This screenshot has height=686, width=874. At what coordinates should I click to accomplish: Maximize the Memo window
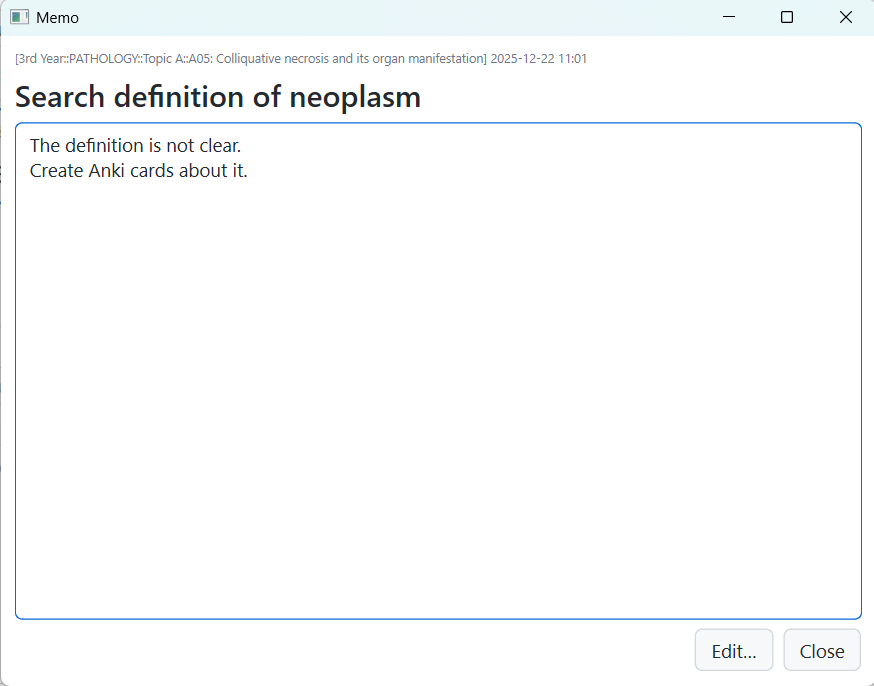pos(787,18)
